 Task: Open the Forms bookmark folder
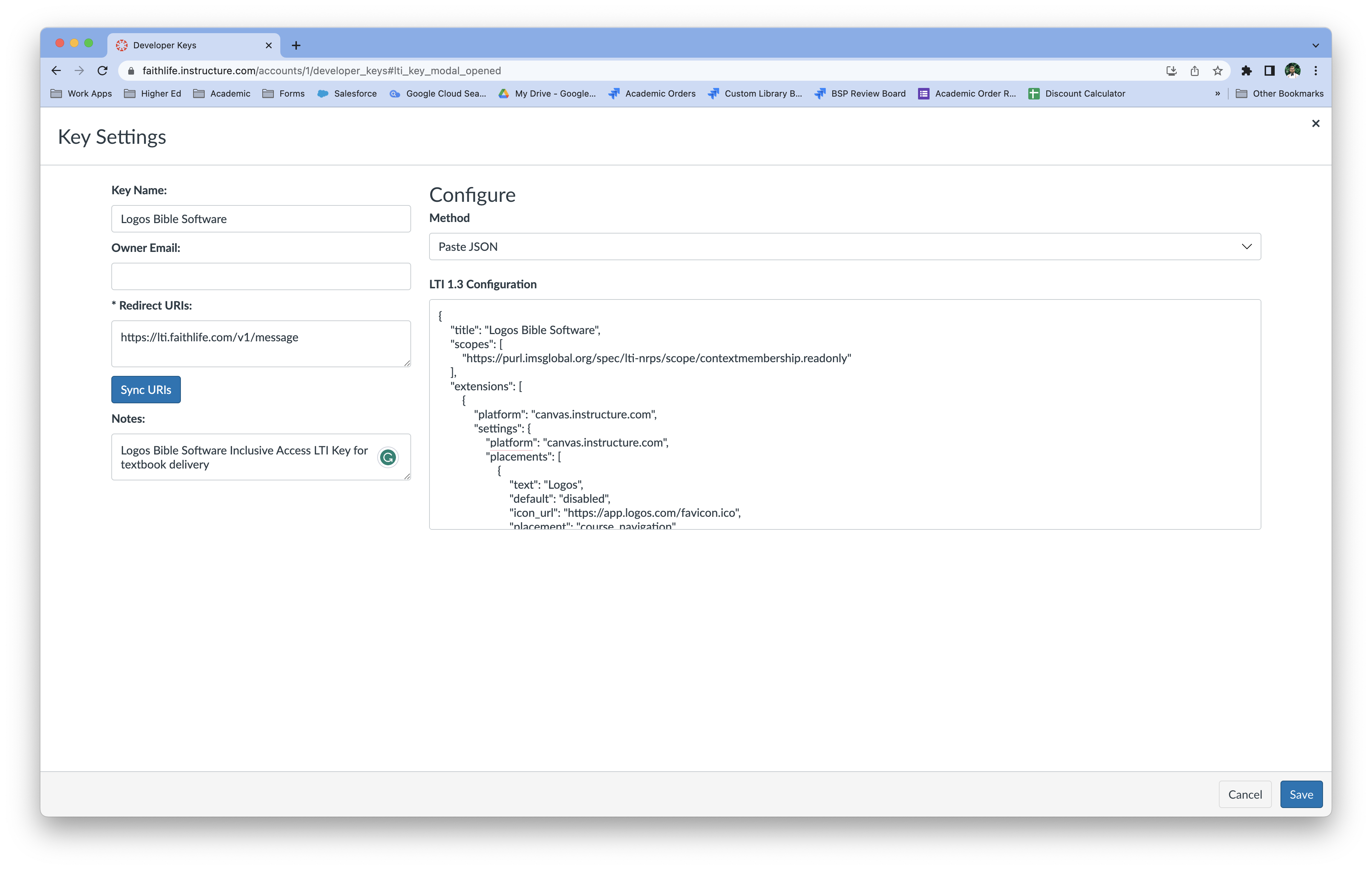tap(284, 93)
